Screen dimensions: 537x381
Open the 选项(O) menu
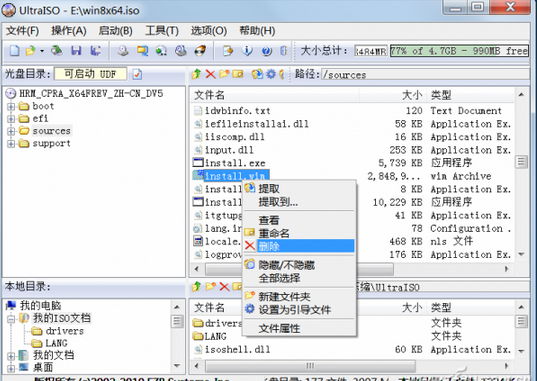point(209,31)
